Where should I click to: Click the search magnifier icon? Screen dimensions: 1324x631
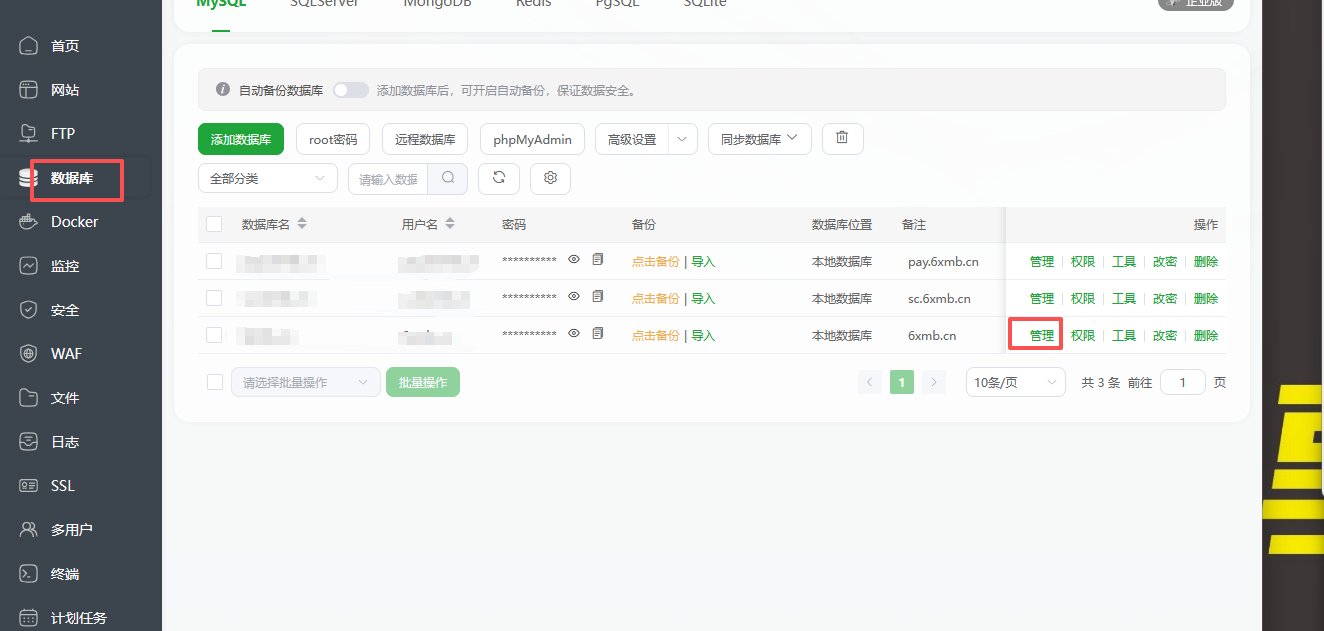pyautogui.click(x=448, y=178)
